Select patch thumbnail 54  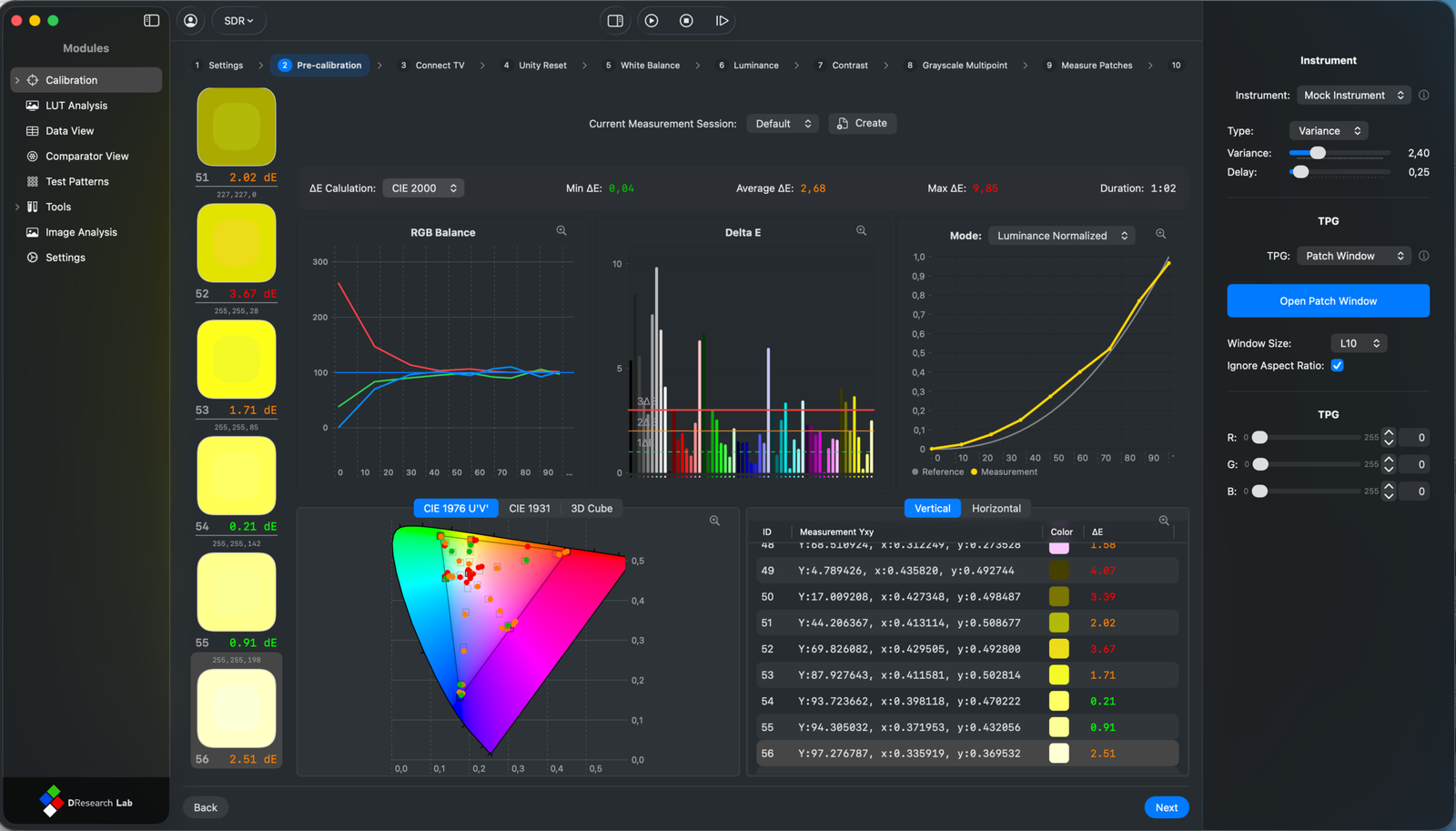(237, 475)
